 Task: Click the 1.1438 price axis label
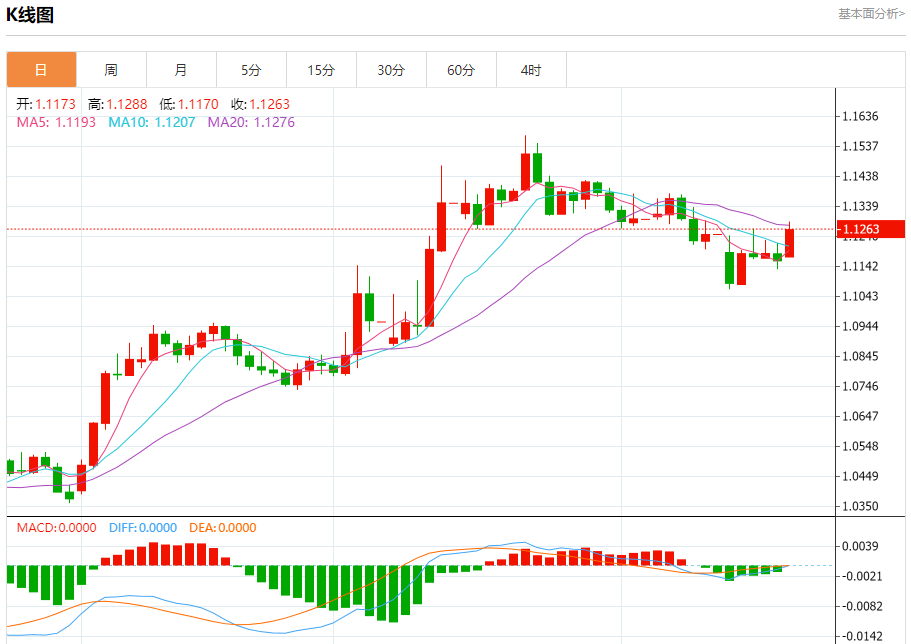point(860,176)
